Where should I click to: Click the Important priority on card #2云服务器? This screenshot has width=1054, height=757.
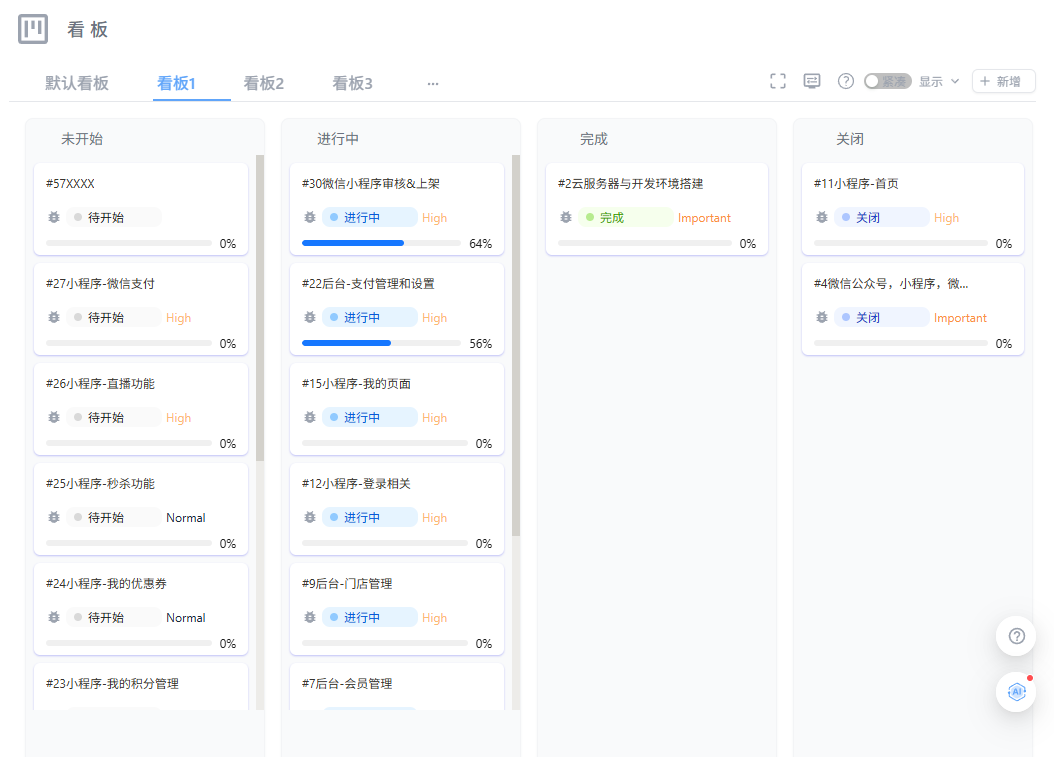coord(704,218)
